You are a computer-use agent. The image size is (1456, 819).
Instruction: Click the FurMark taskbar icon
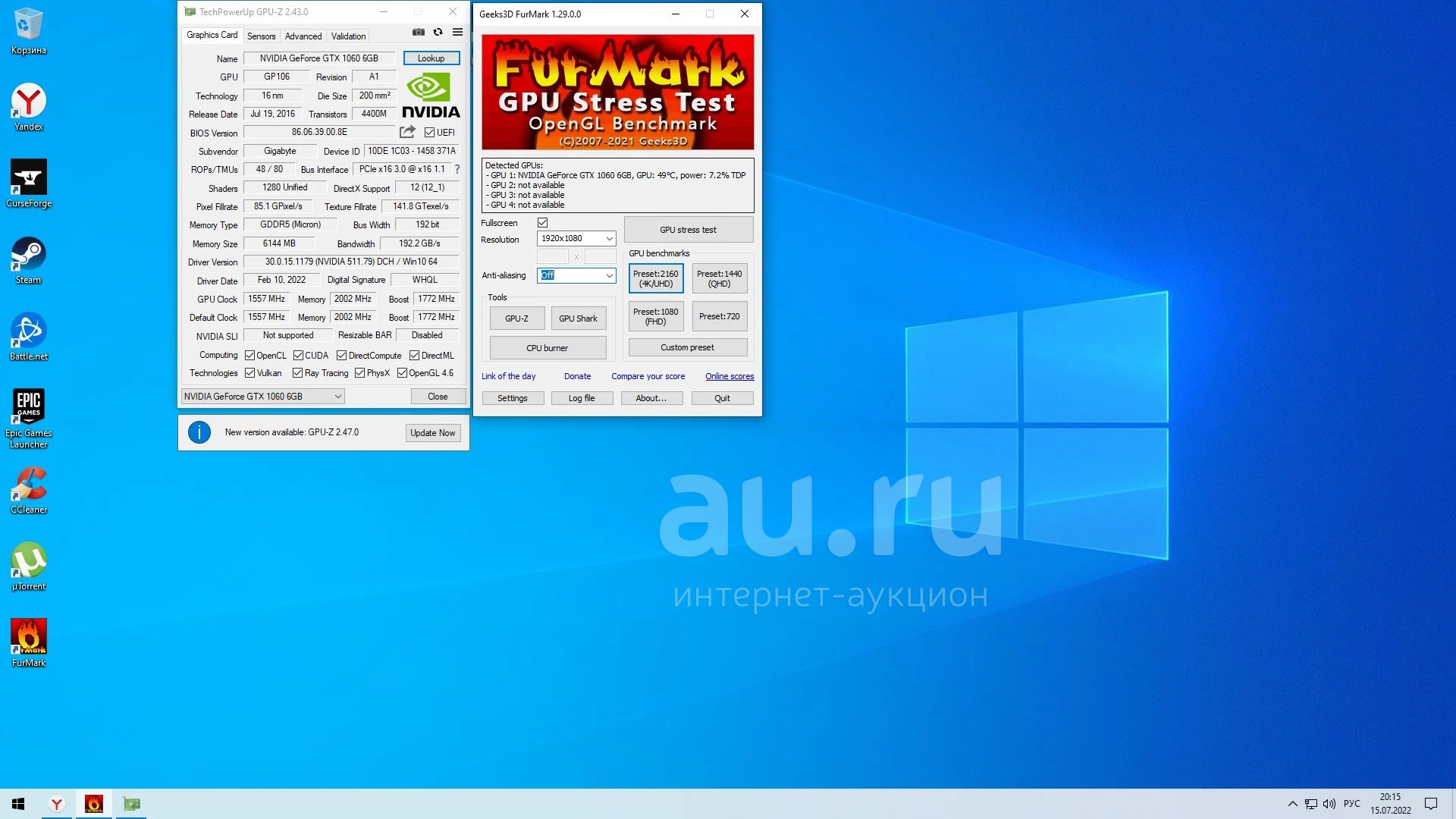94,804
